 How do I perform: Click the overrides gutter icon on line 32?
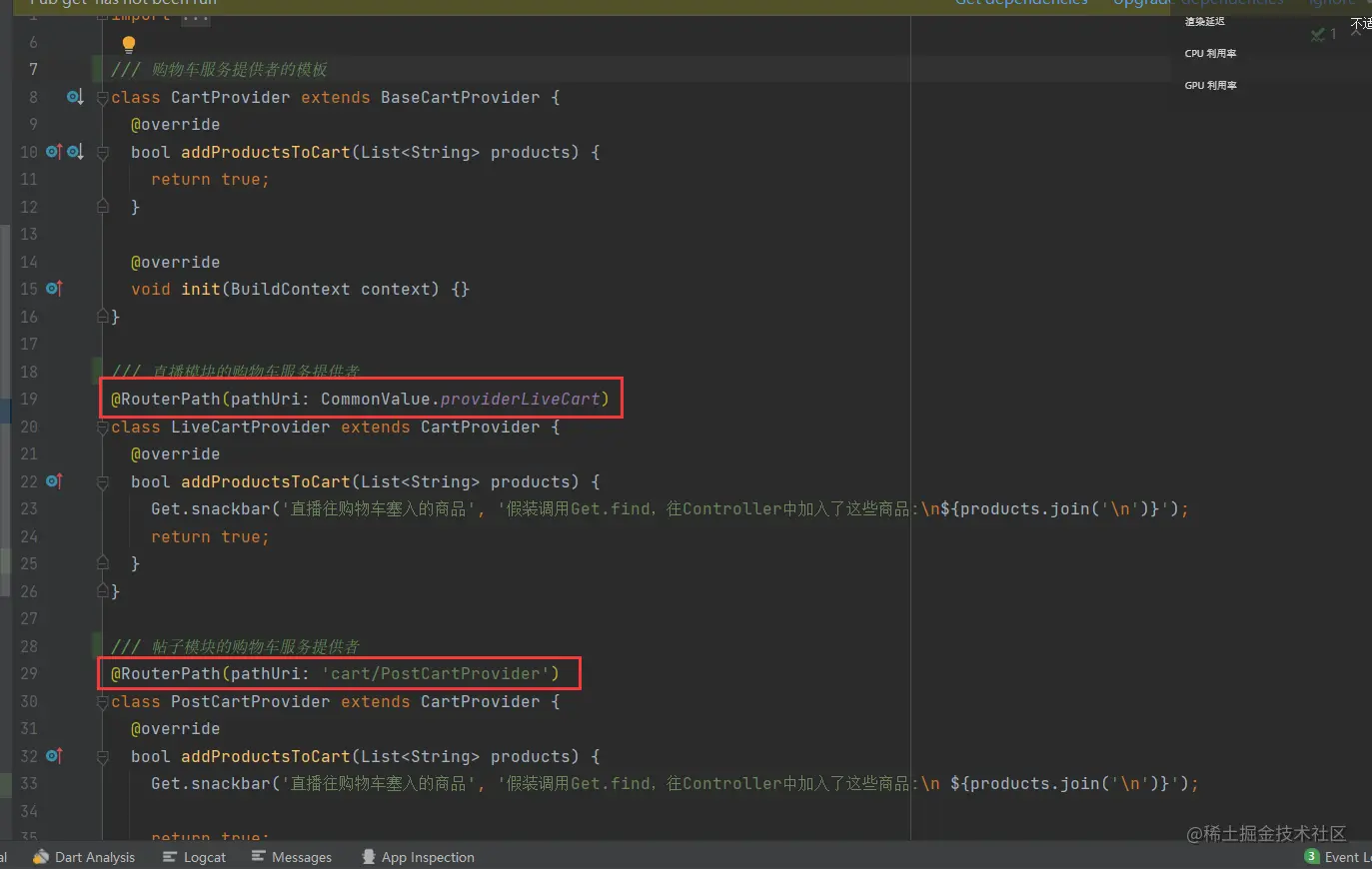point(54,756)
